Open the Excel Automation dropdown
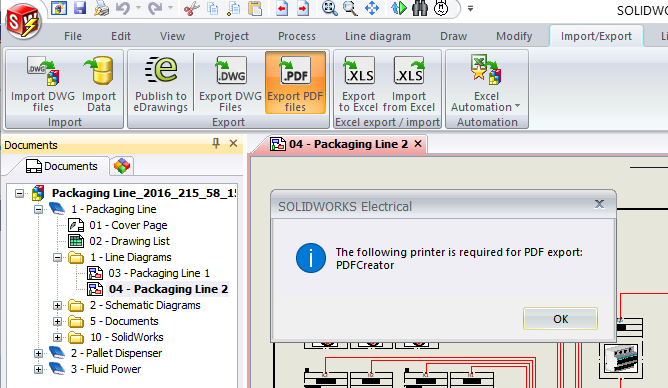 pos(486,83)
